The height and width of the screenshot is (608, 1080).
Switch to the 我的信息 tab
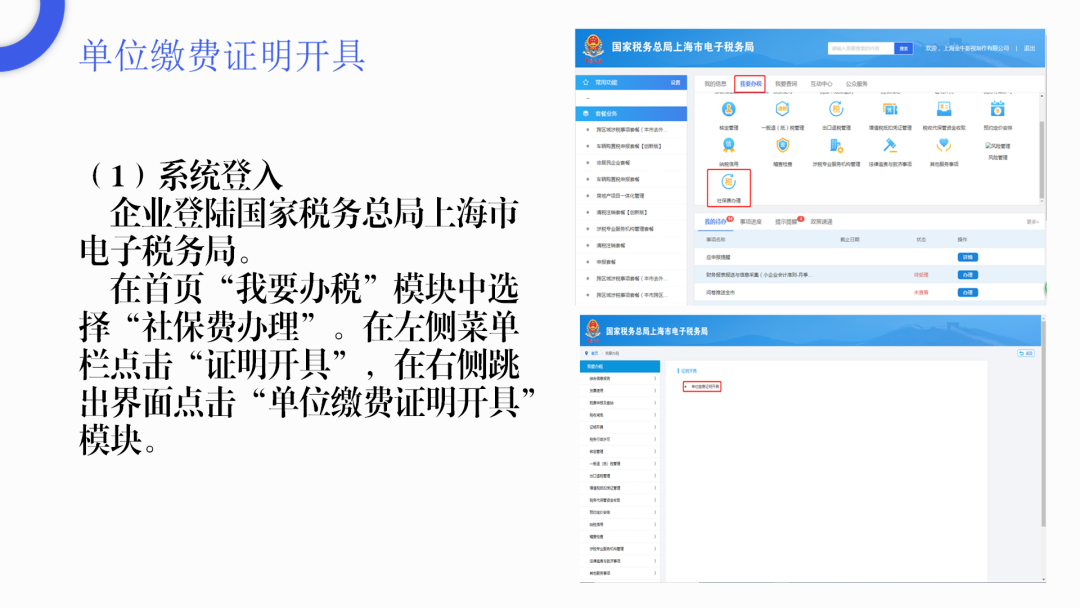[715, 84]
